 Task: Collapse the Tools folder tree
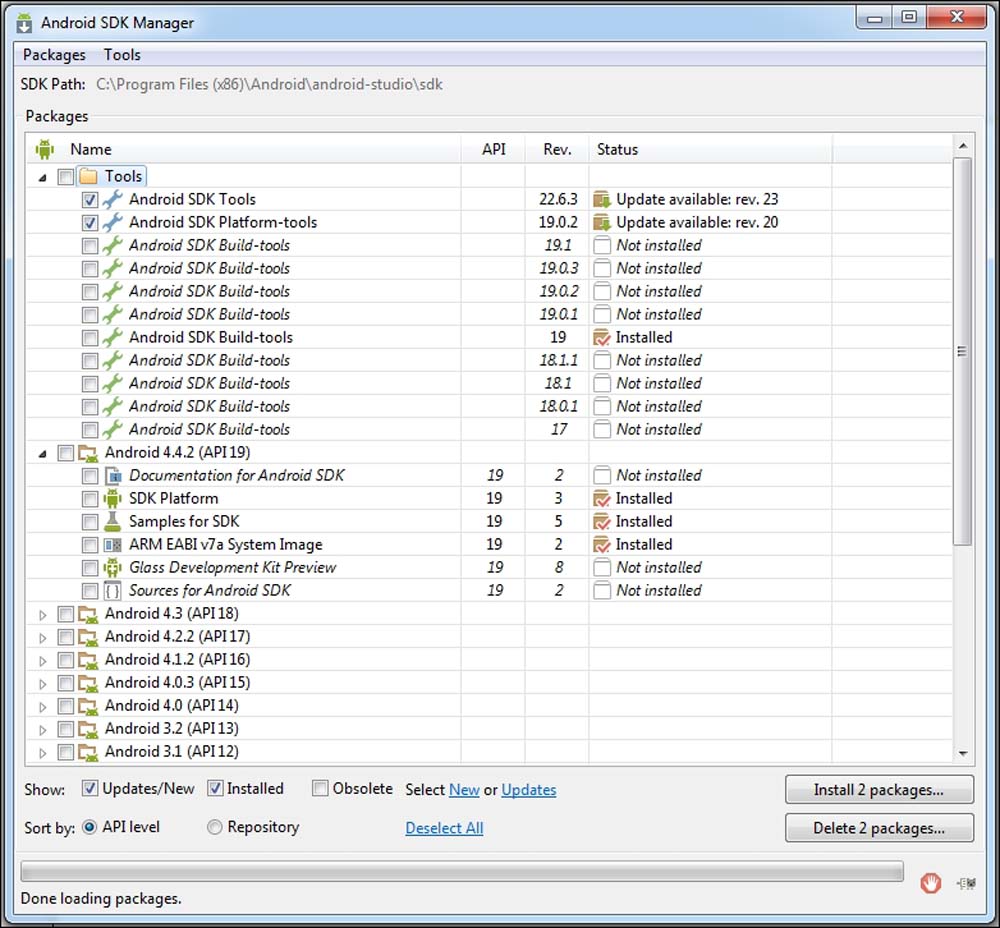pyautogui.click(x=42, y=177)
